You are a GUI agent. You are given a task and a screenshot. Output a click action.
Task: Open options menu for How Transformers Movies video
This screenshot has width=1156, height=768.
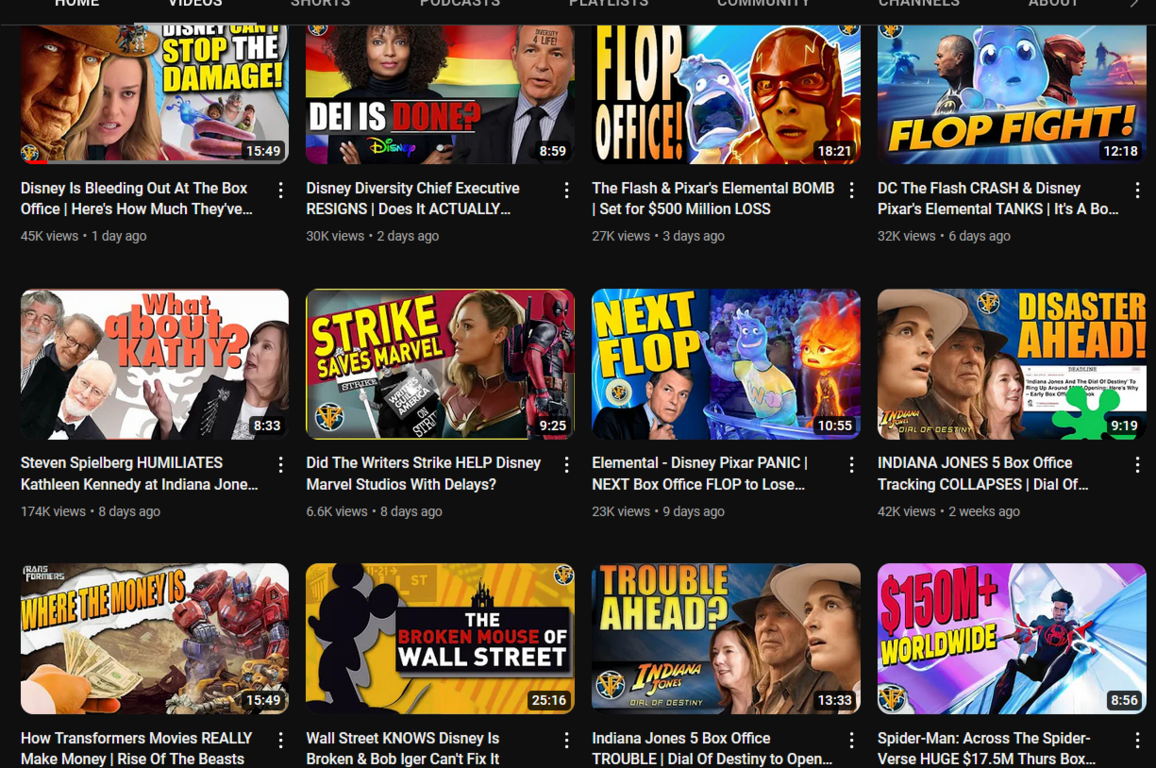(280, 740)
